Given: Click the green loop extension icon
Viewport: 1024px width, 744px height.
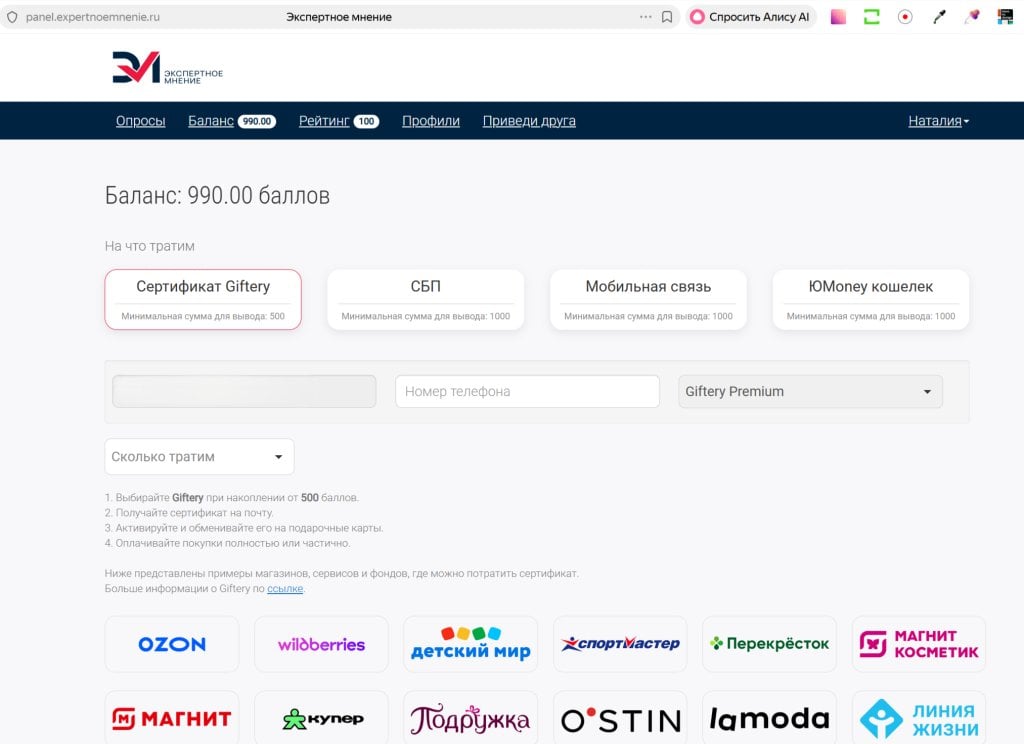Looking at the screenshot, I should [871, 17].
